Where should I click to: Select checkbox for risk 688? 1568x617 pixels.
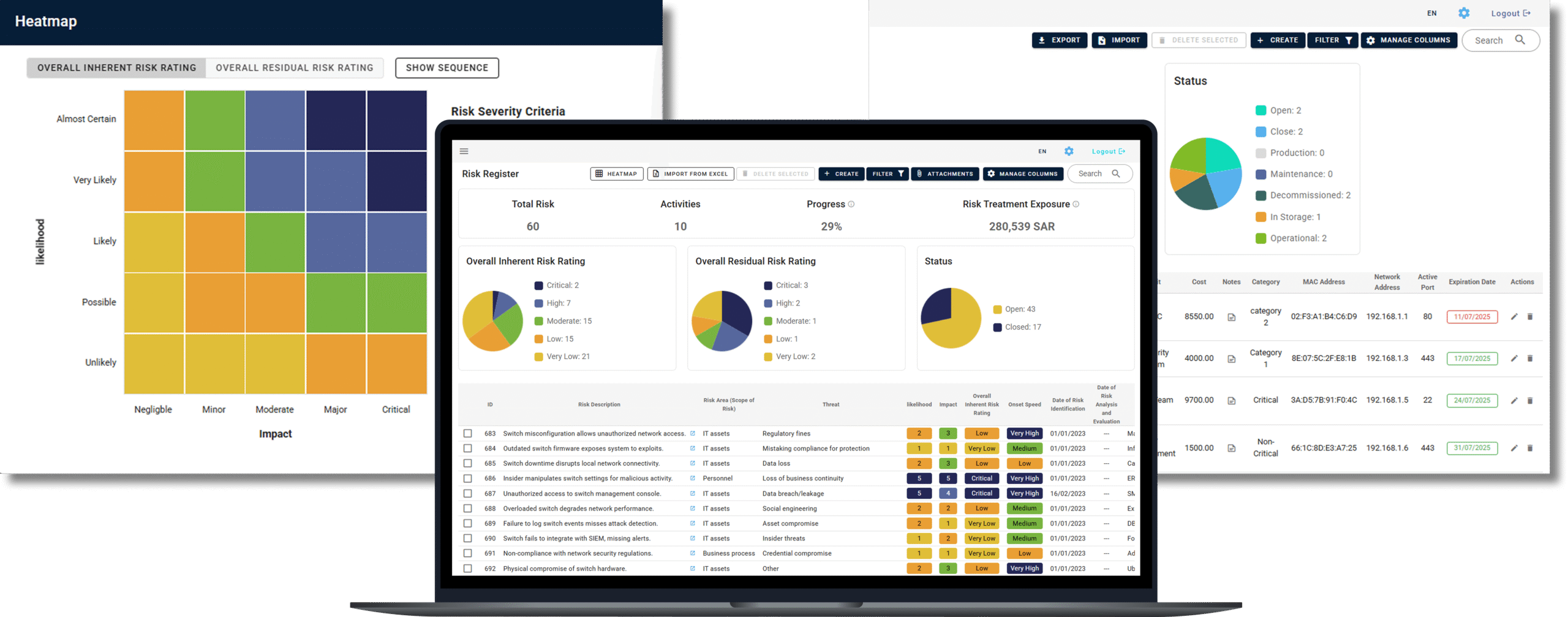[468, 509]
